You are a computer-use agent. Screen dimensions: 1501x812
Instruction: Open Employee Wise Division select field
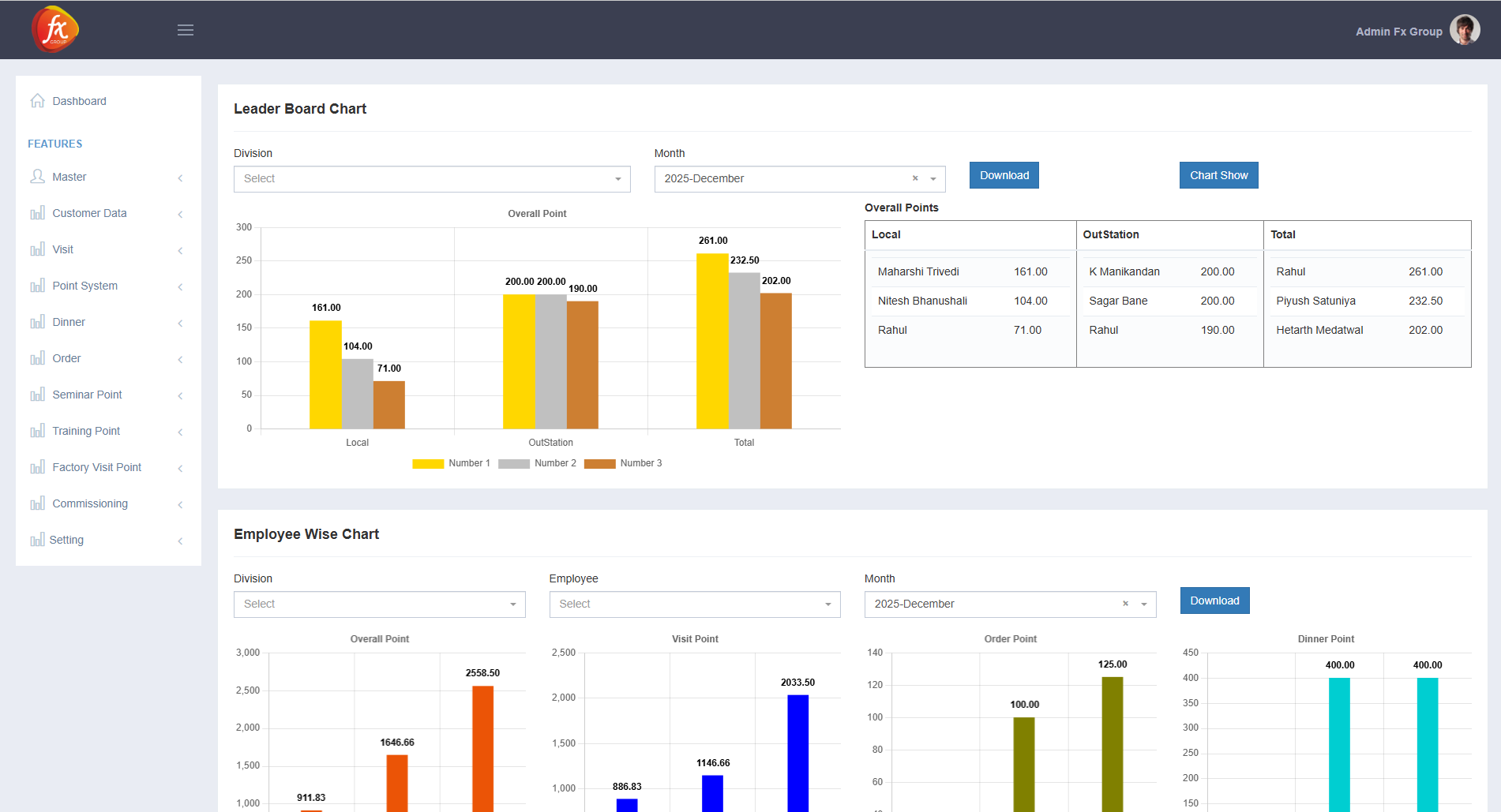point(379,604)
